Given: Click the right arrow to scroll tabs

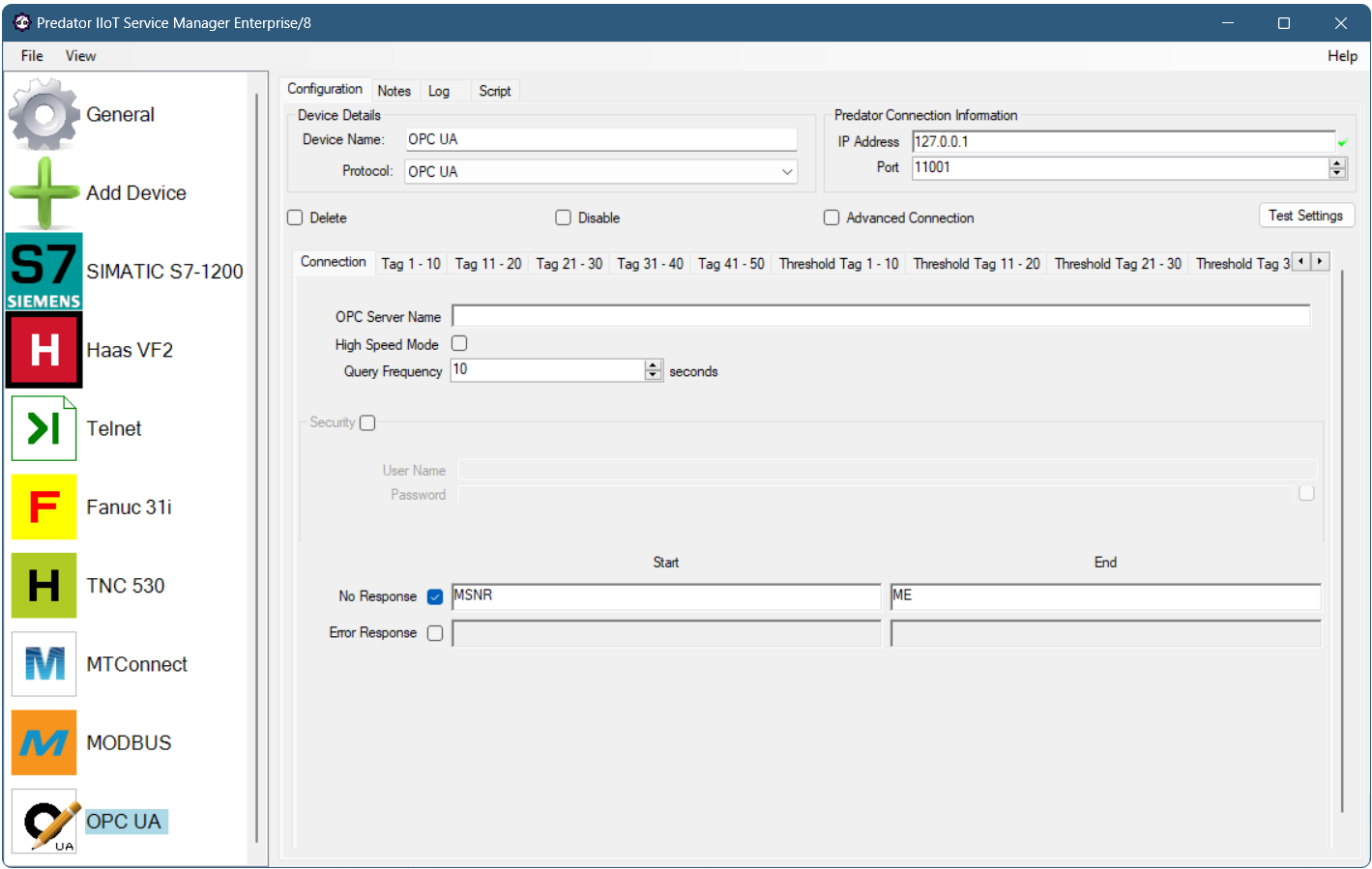Looking at the screenshot, I should [x=1321, y=261].
